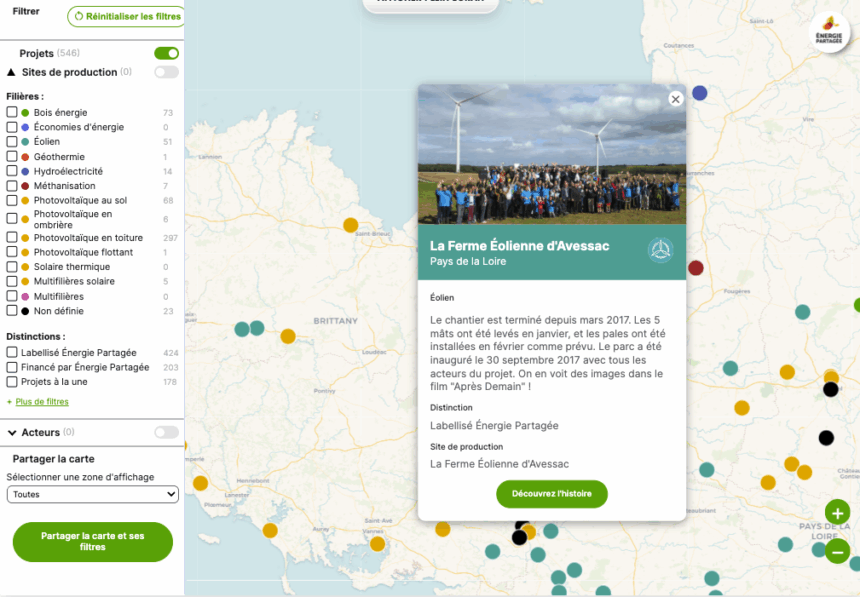The width and height of the screenshot is (860, 597).
Task: Click the refresh icon in Réinitialiser les filtres
Action: click(79, 17)
